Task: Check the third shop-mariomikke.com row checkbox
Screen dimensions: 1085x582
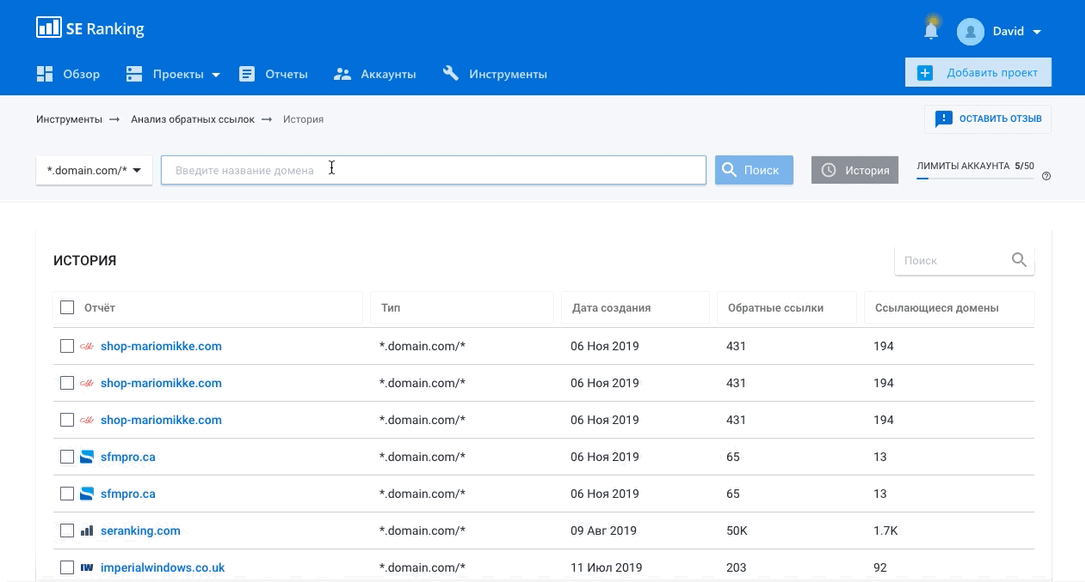Action: point(67,420)
